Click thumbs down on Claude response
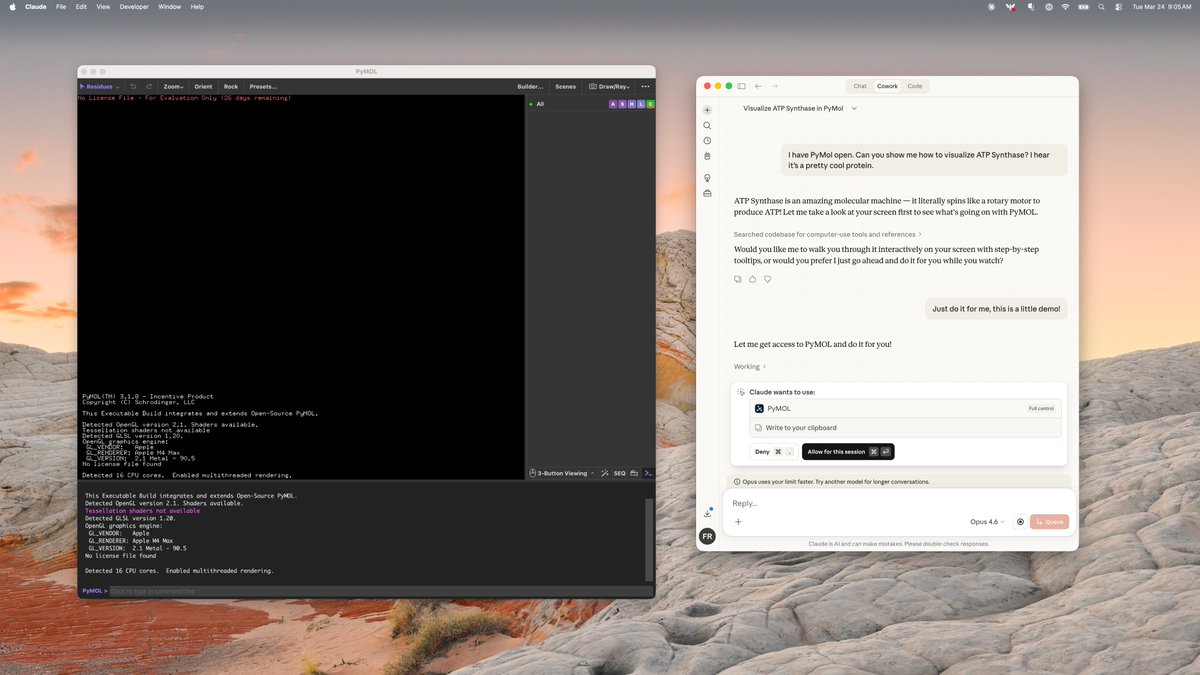 pyautogui.click(x=767, y=279)
